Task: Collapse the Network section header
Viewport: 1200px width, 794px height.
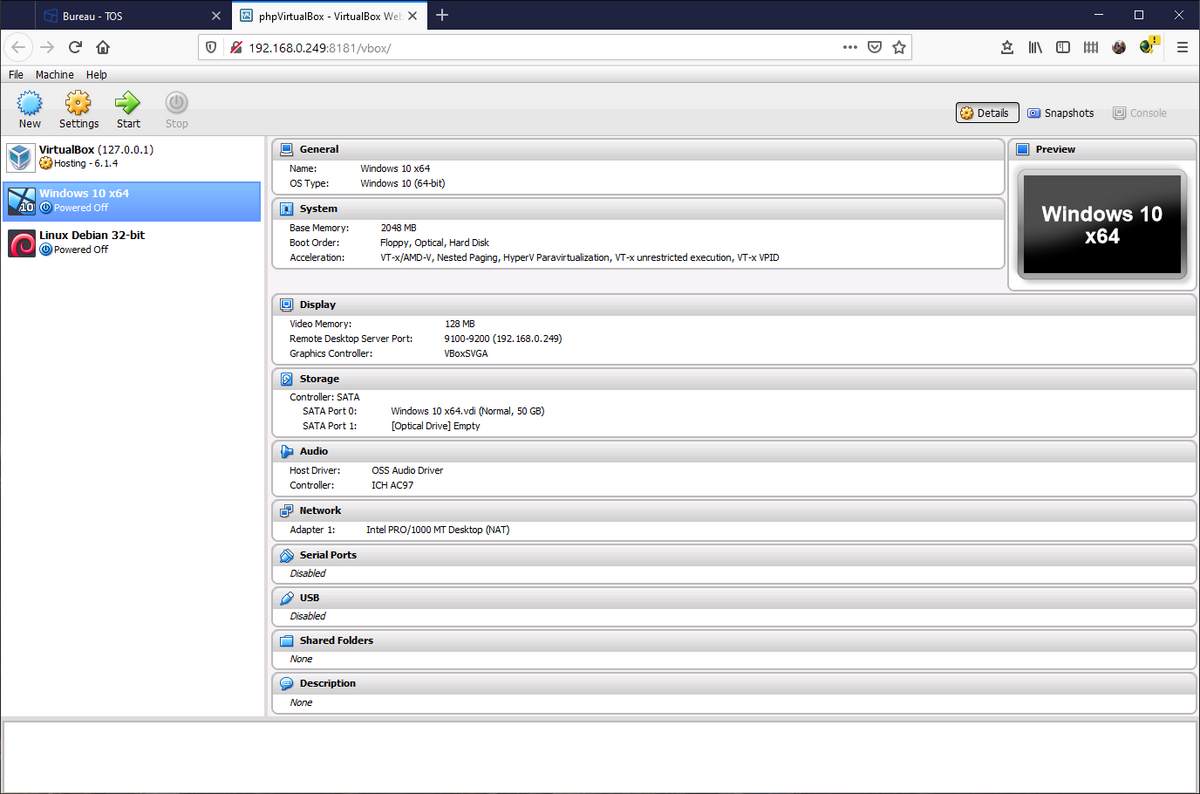Action: click(x=734, y=510)
